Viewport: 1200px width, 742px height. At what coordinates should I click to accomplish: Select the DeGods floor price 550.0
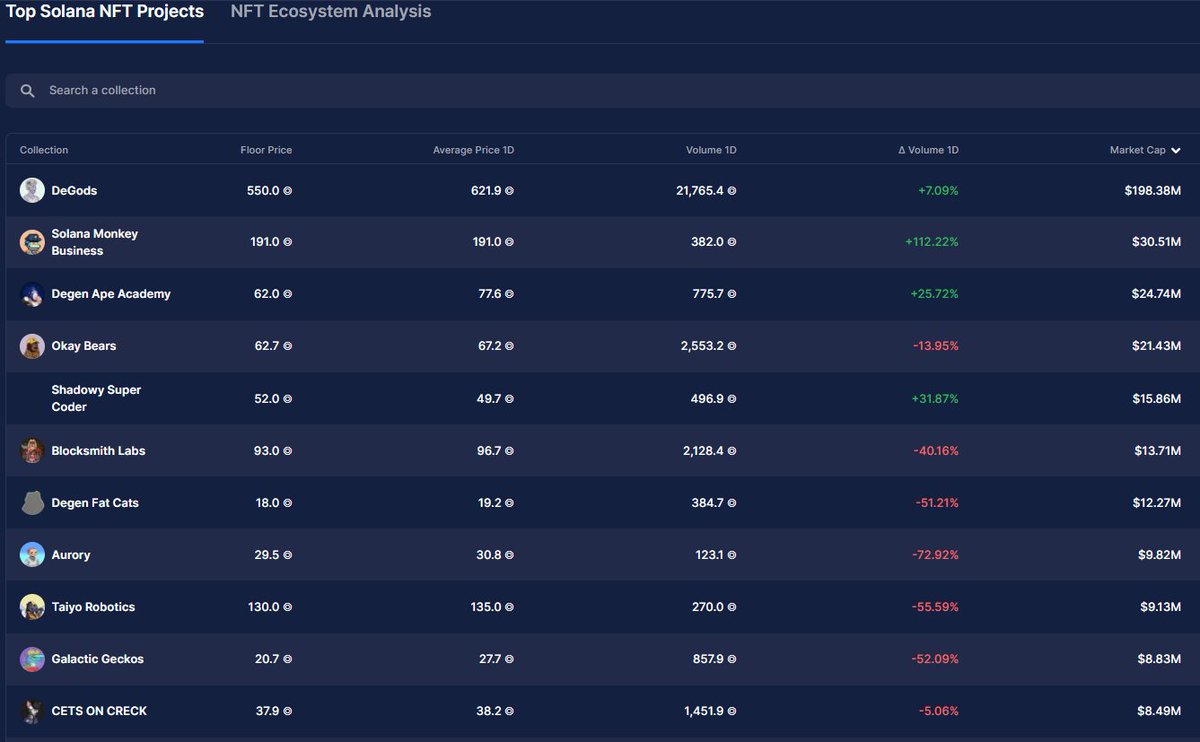(263, 190)
